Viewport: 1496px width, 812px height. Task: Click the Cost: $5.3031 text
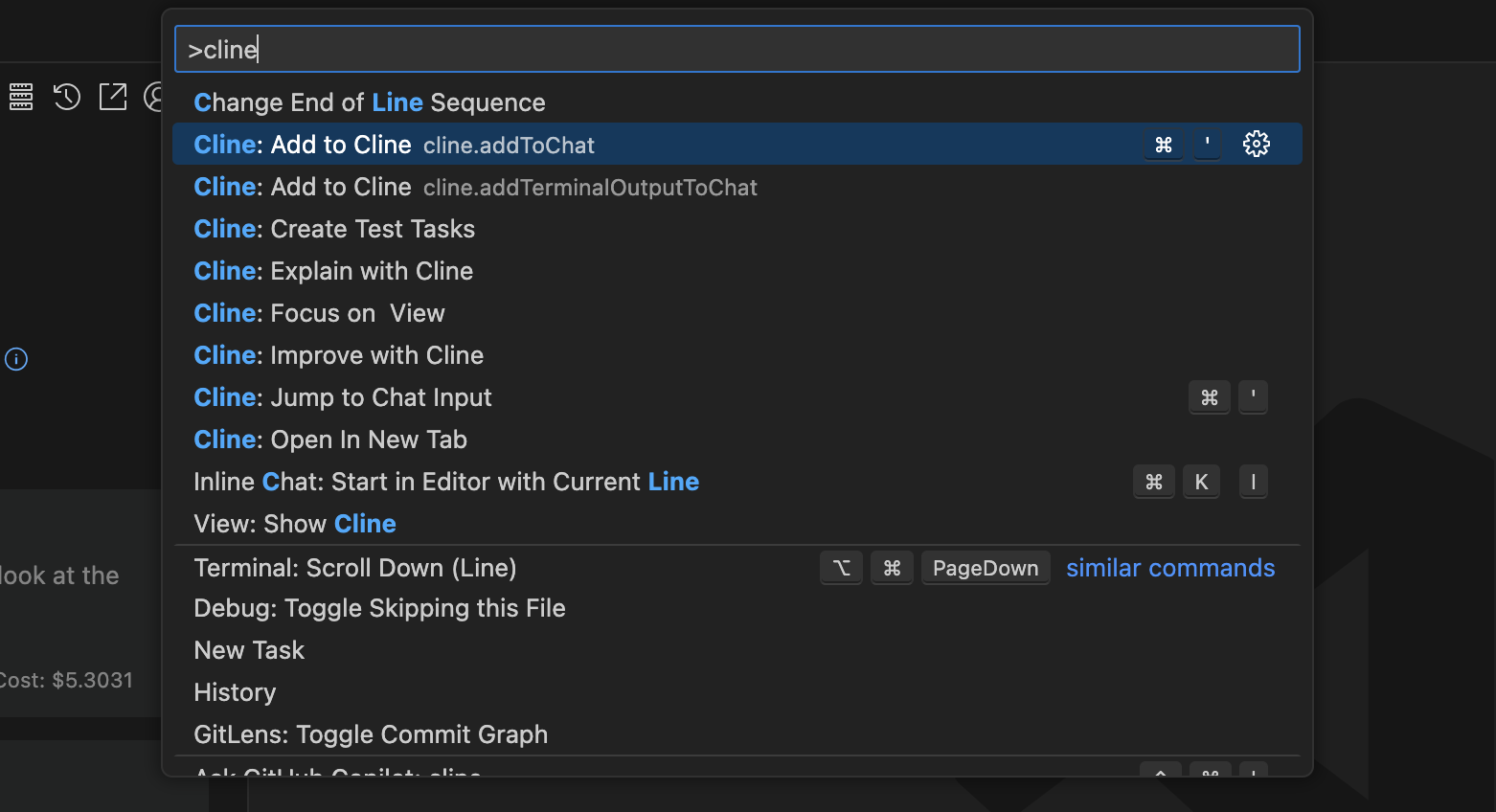66,680
